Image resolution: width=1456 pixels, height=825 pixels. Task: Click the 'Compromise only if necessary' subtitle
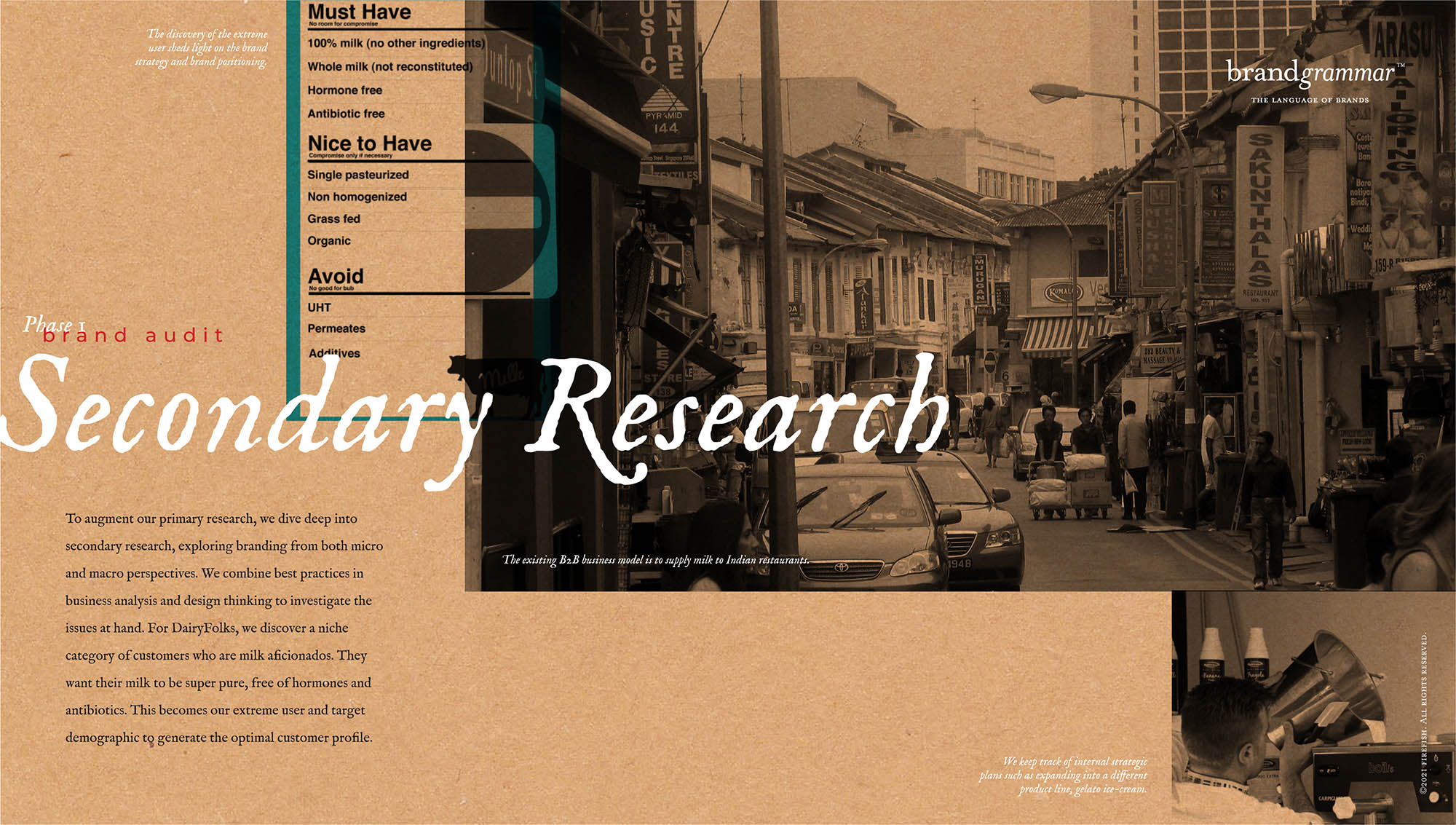pos(350,156)
